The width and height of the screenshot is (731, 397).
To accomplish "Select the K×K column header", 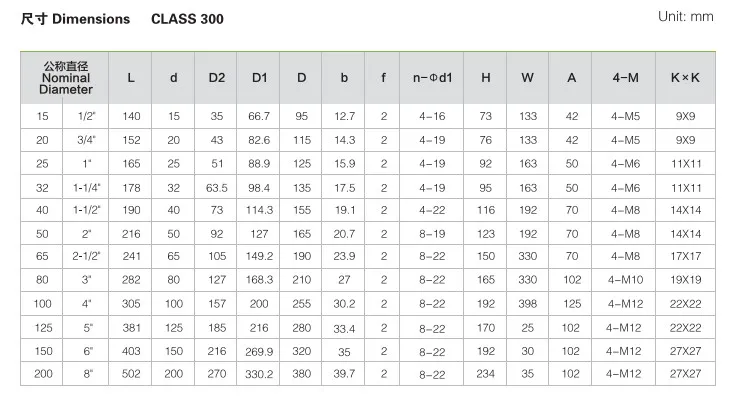I will pyautogui.click(x=685, y=78).
